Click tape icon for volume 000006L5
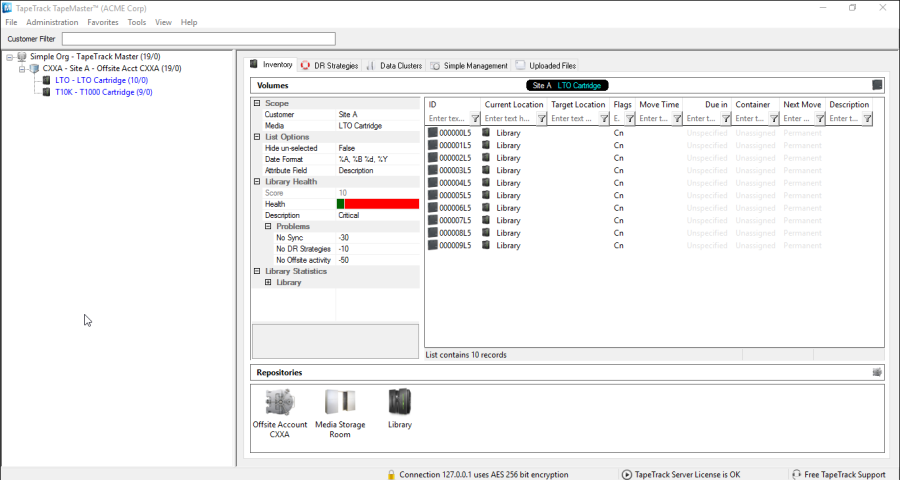Screen dimensions: 900x480 click(433, 208)
